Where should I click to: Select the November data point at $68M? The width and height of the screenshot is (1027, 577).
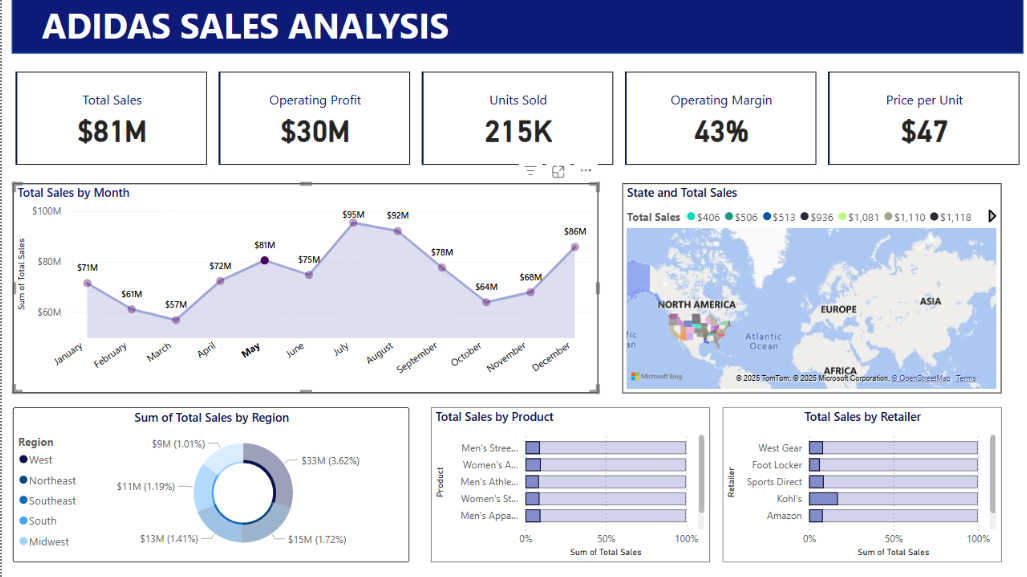531,292
